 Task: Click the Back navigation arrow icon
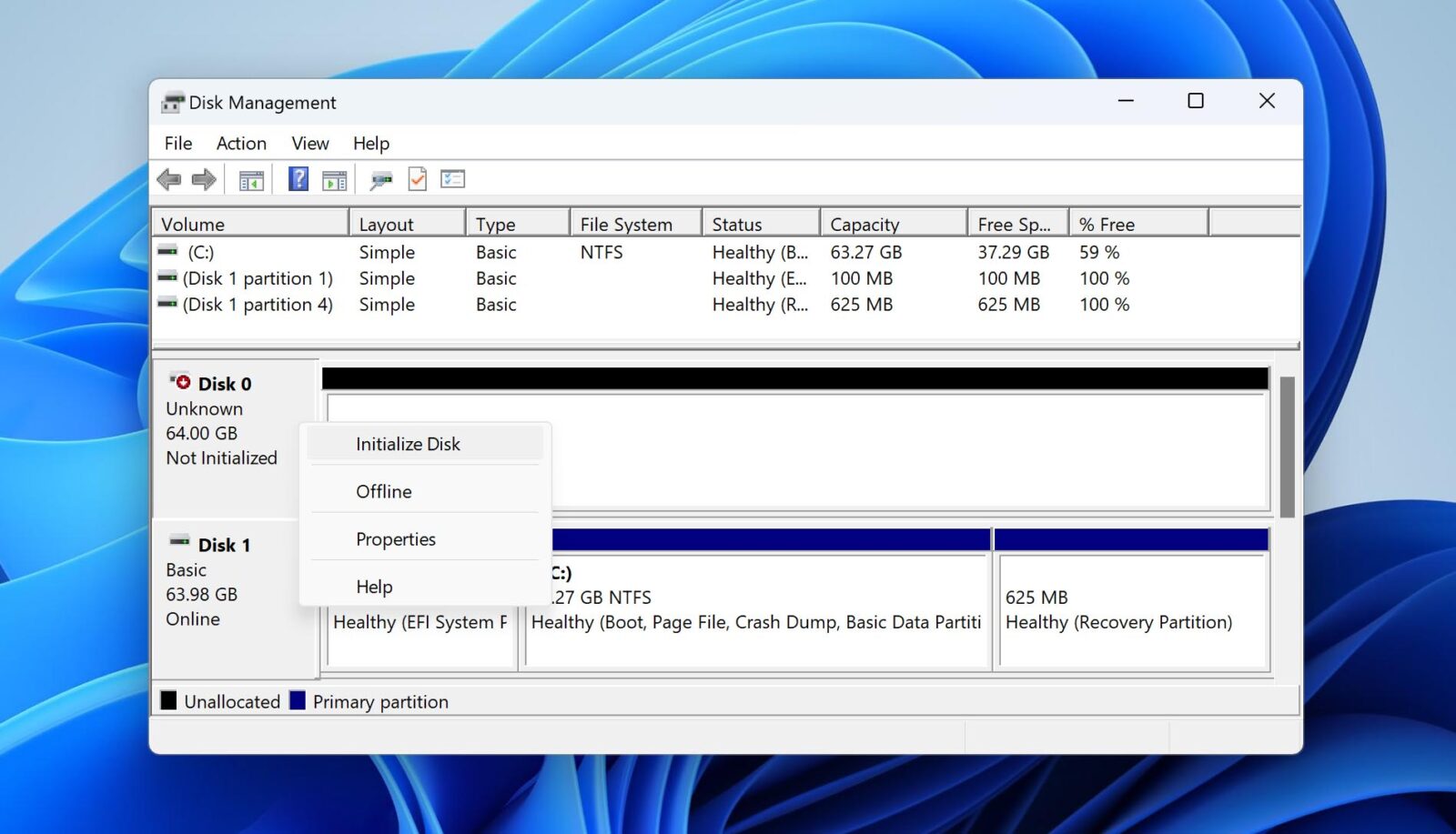click(168, 178)
